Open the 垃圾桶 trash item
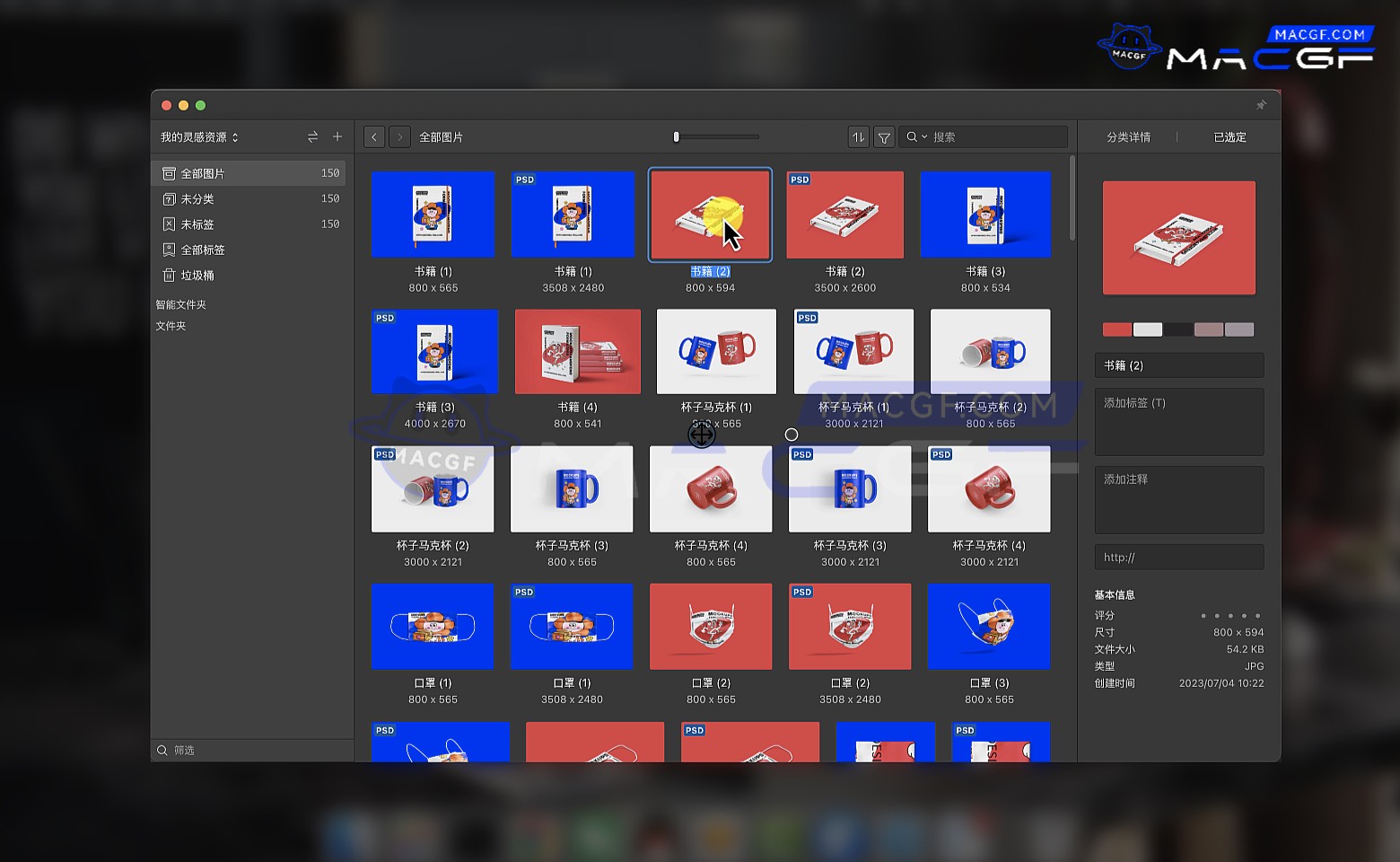Image resolution: width=1400 pixels, height=862 pixels. pyautogui.click(x=197, y=276)
